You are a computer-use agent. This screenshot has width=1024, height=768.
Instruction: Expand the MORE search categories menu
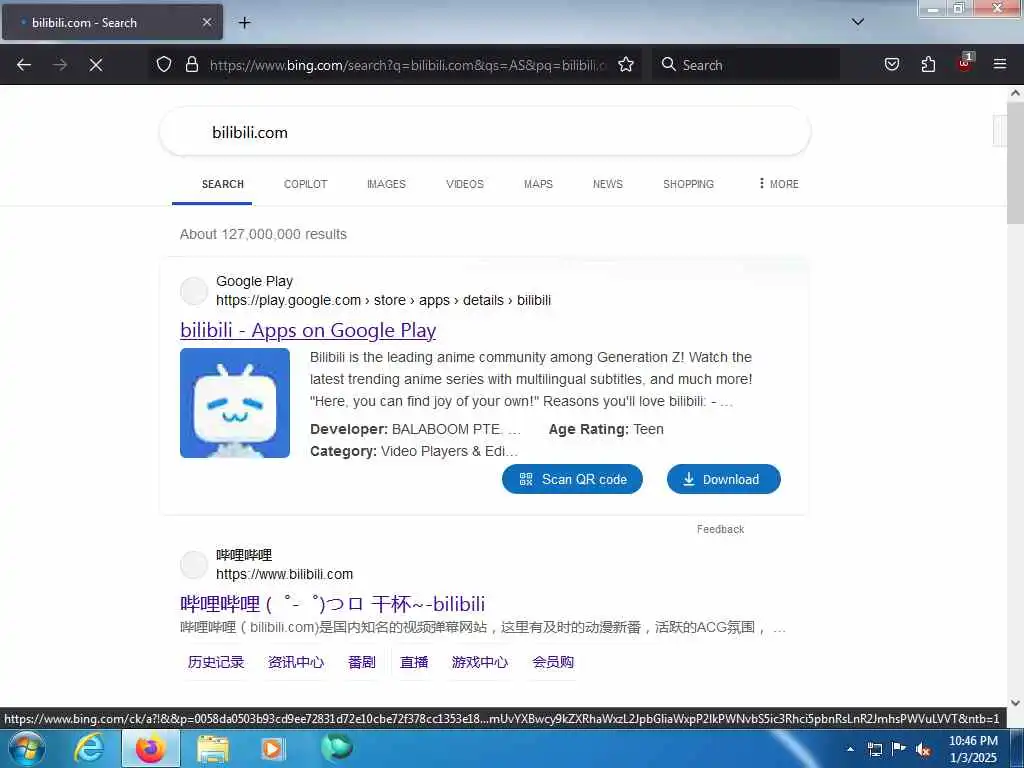778,184
